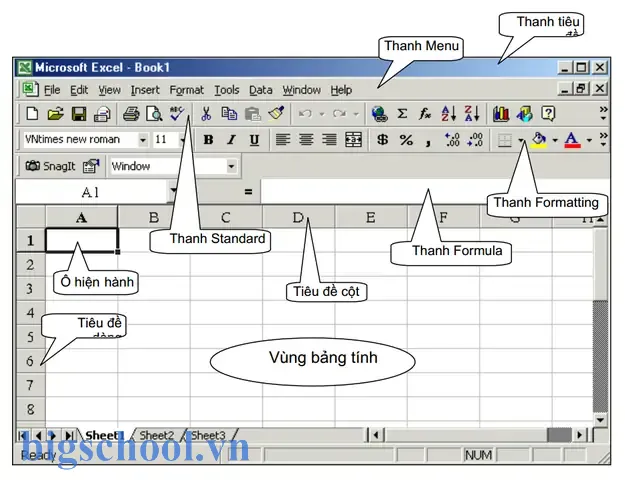
Task: Click the Paste clipboard icon
Action: coord(253,114)
